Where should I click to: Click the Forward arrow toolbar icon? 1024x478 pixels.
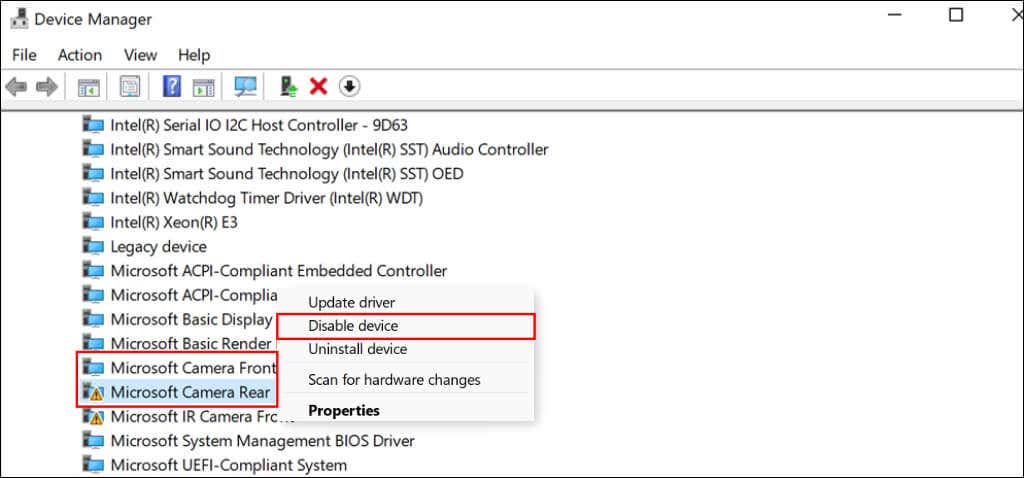tap(46, 86)
